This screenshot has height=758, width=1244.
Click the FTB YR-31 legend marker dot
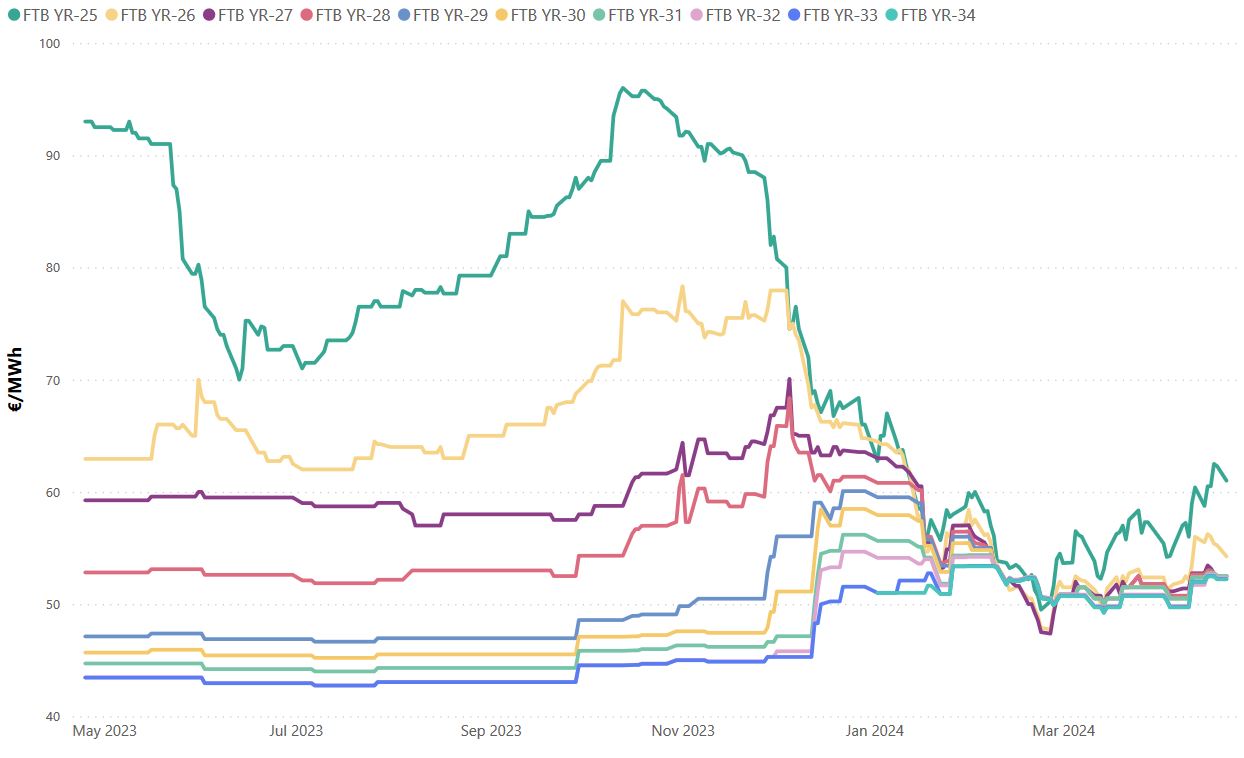(598, 15)
